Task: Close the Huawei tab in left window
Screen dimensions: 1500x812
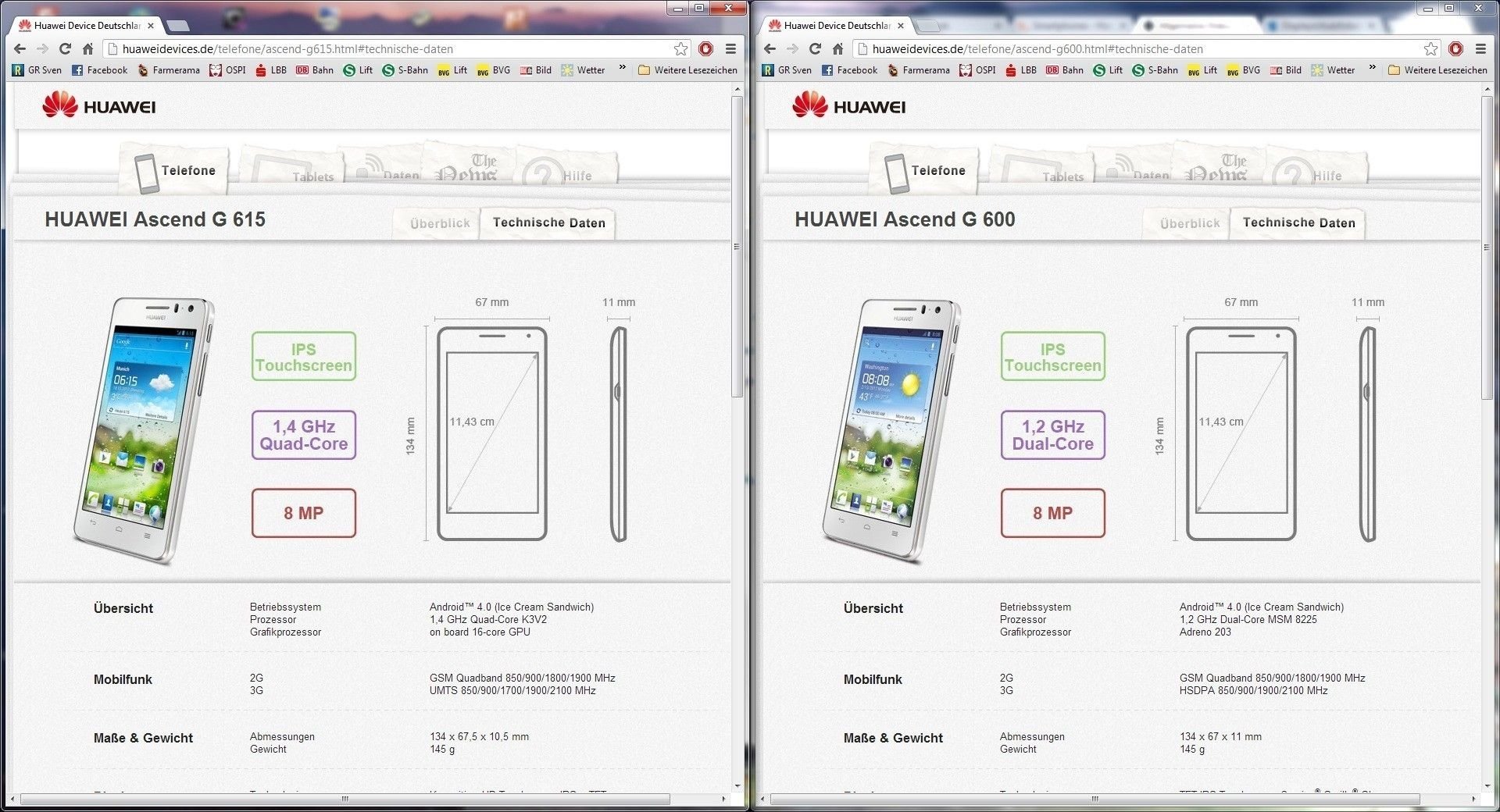Action: tap(151, 26)
